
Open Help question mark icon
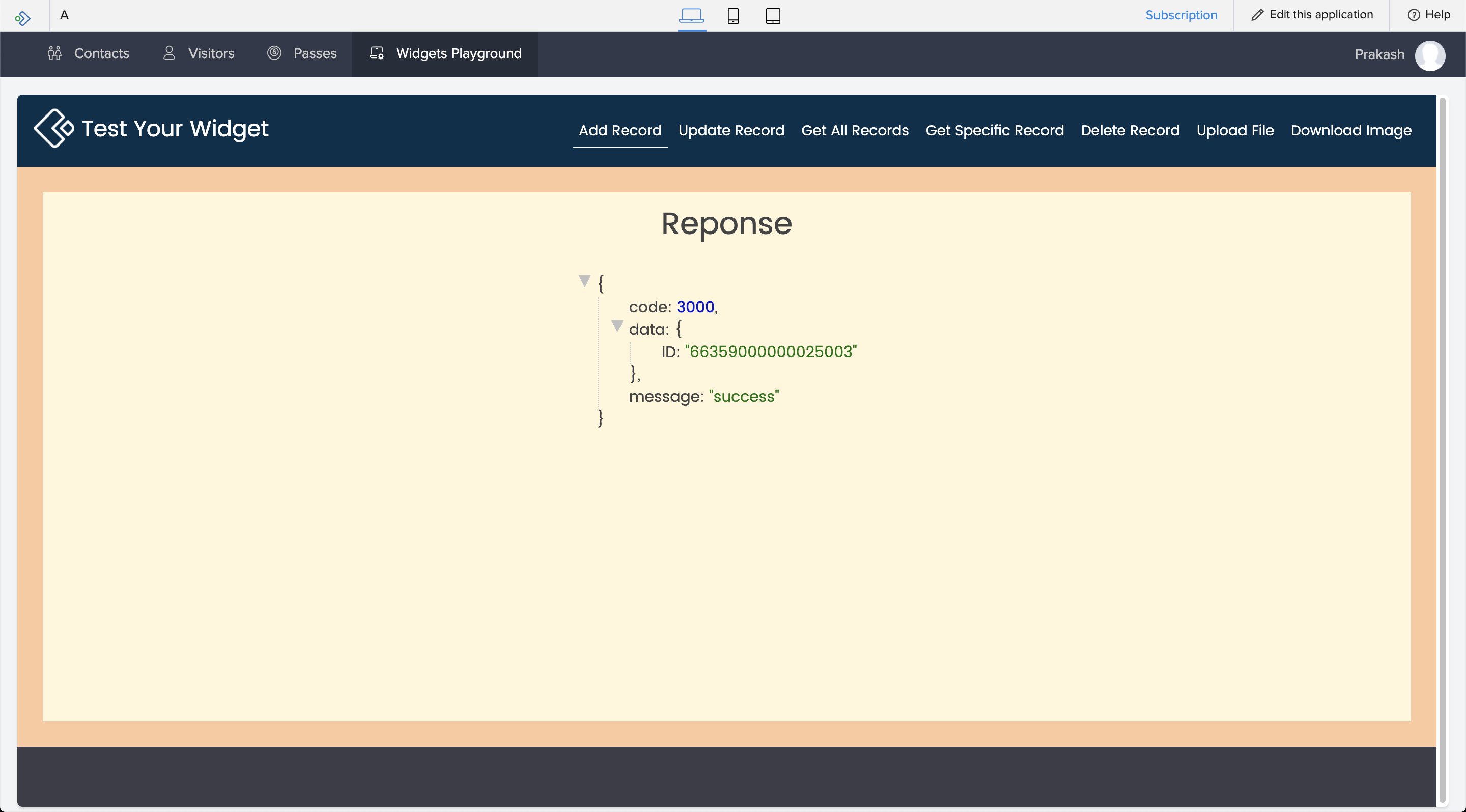tap(1414, 15)
